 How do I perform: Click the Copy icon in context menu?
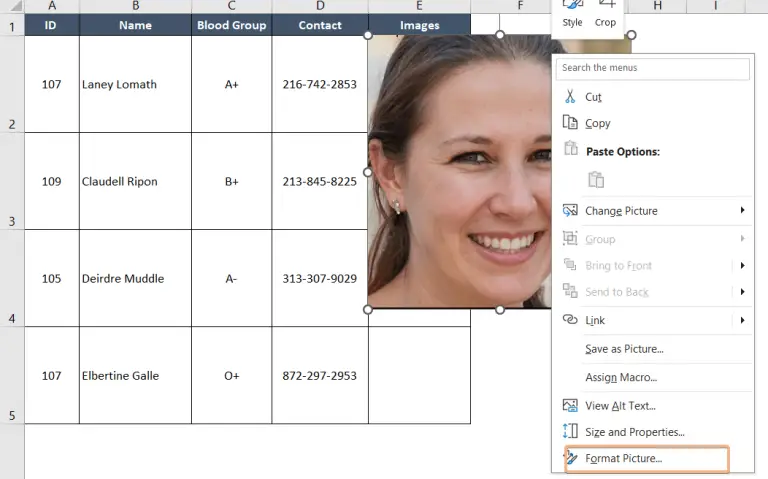(x=570, y=123)
